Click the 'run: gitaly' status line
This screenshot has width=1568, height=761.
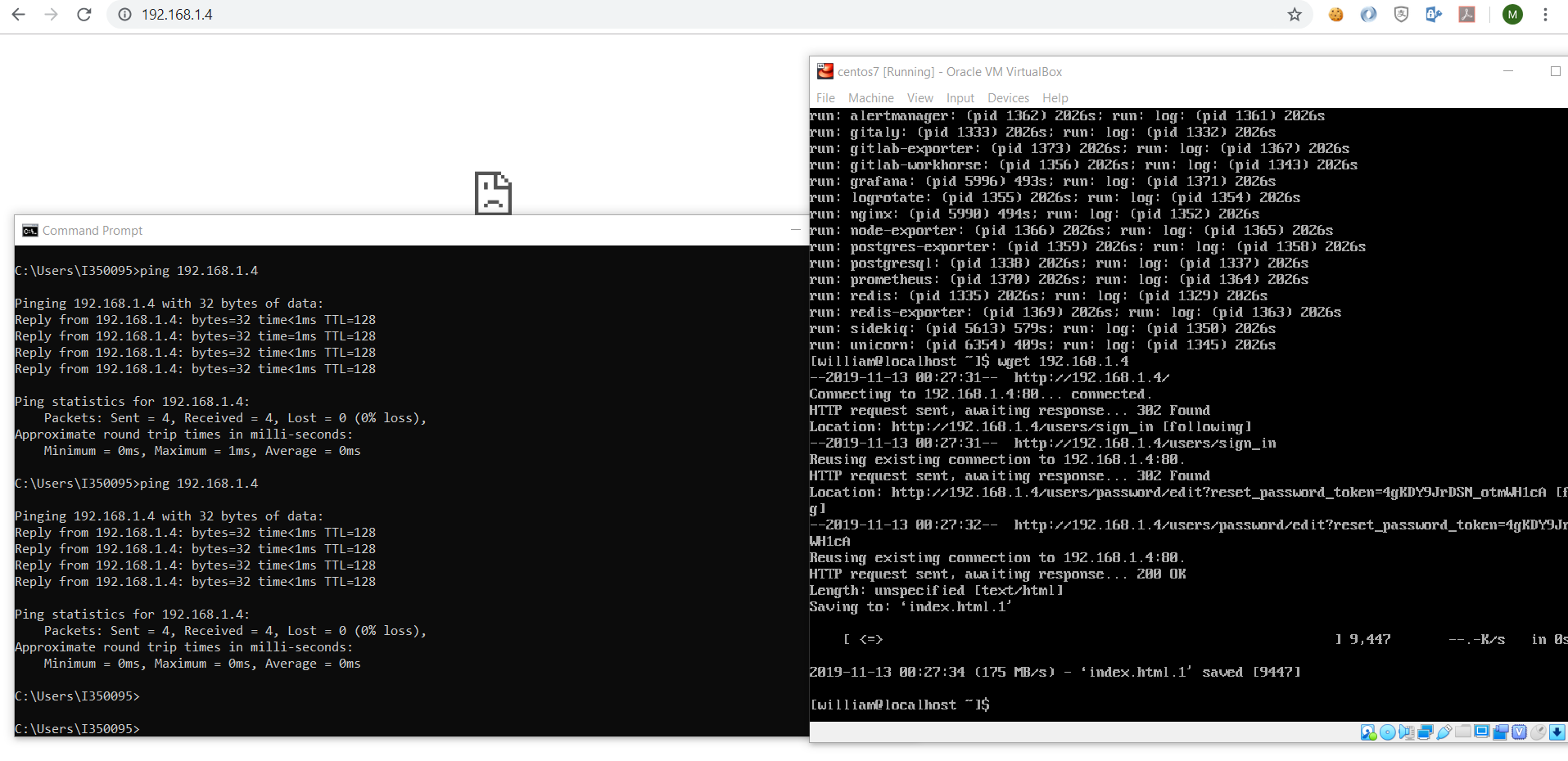click(1043, 132)
